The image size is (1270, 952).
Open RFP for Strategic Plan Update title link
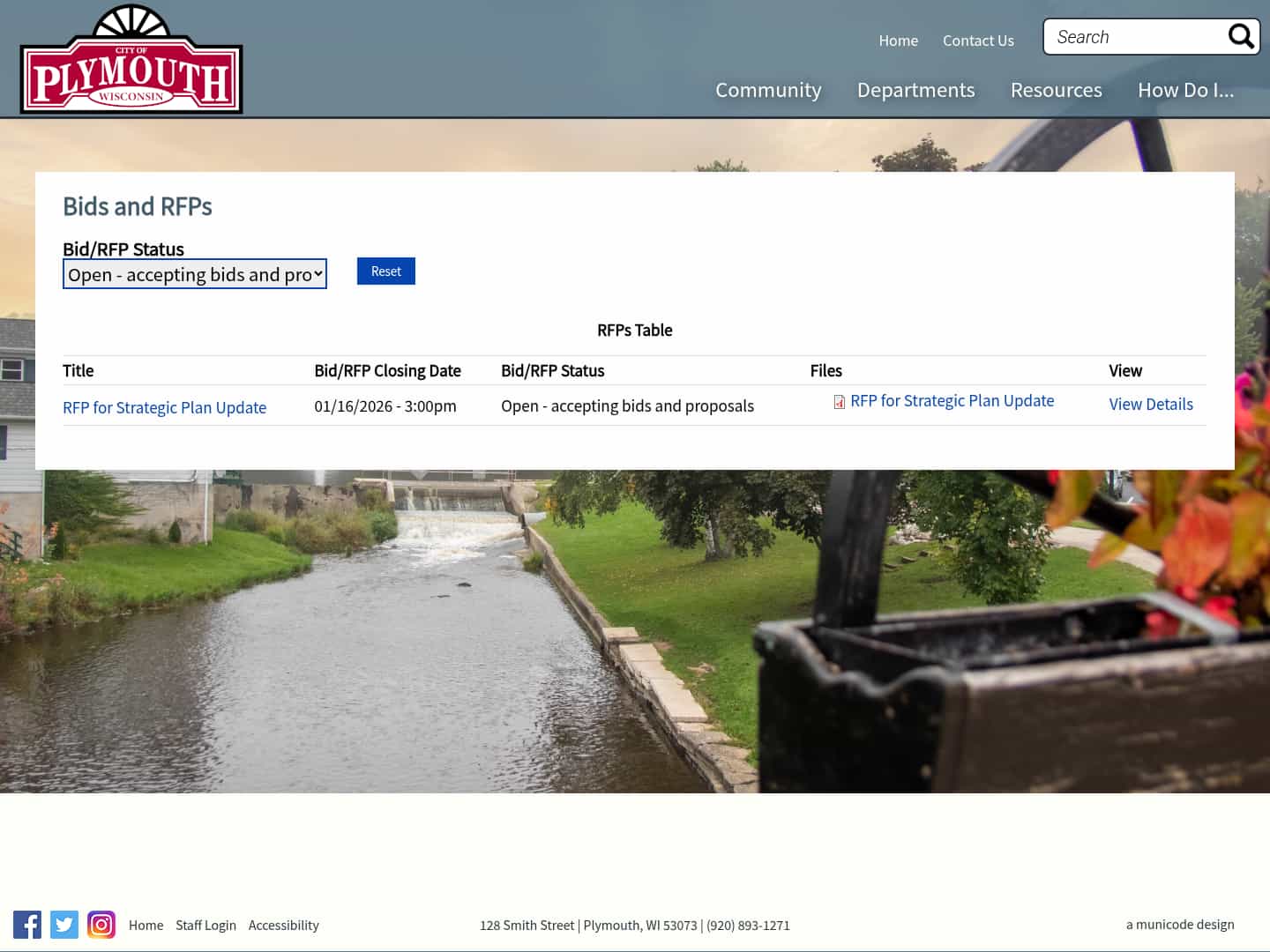pyautogui.click(x=164, y=407)
